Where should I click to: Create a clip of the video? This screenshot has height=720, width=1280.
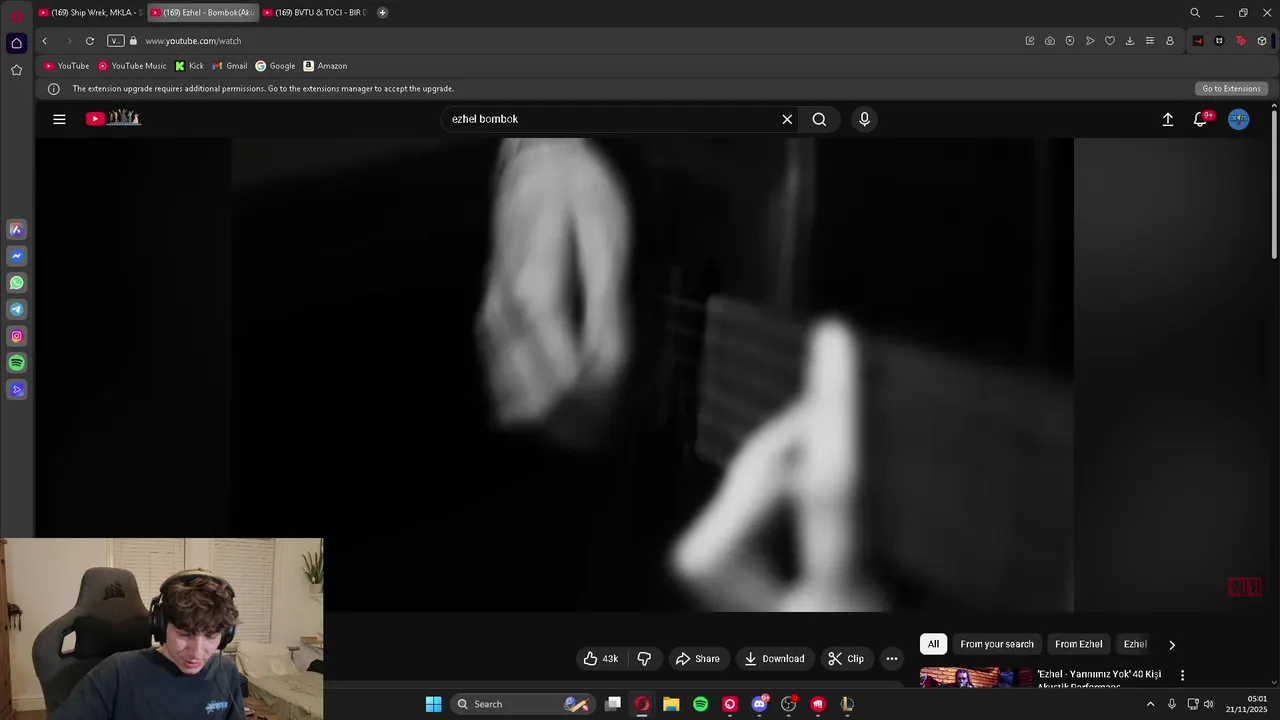[846, 658]
